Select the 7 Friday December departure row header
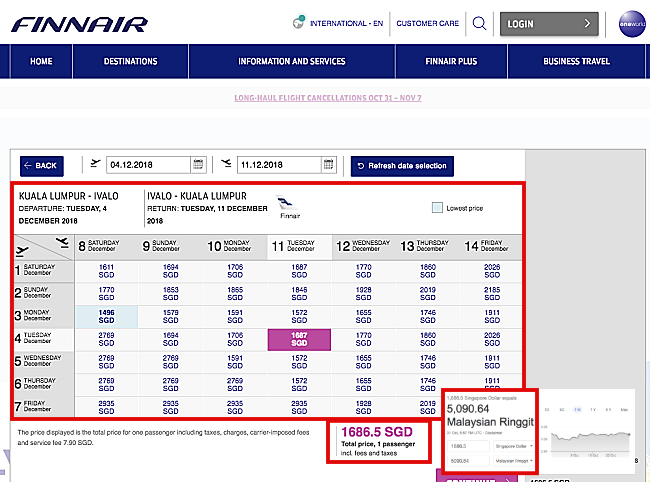The width and height of the screenshot is (650, 482). tap(44, 407)
